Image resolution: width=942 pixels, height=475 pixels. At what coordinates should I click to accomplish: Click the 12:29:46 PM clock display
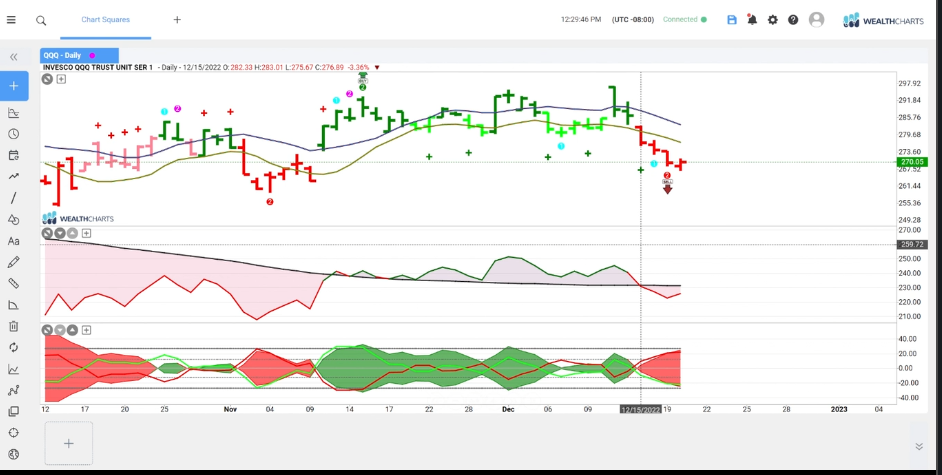(x=581, y=20)
